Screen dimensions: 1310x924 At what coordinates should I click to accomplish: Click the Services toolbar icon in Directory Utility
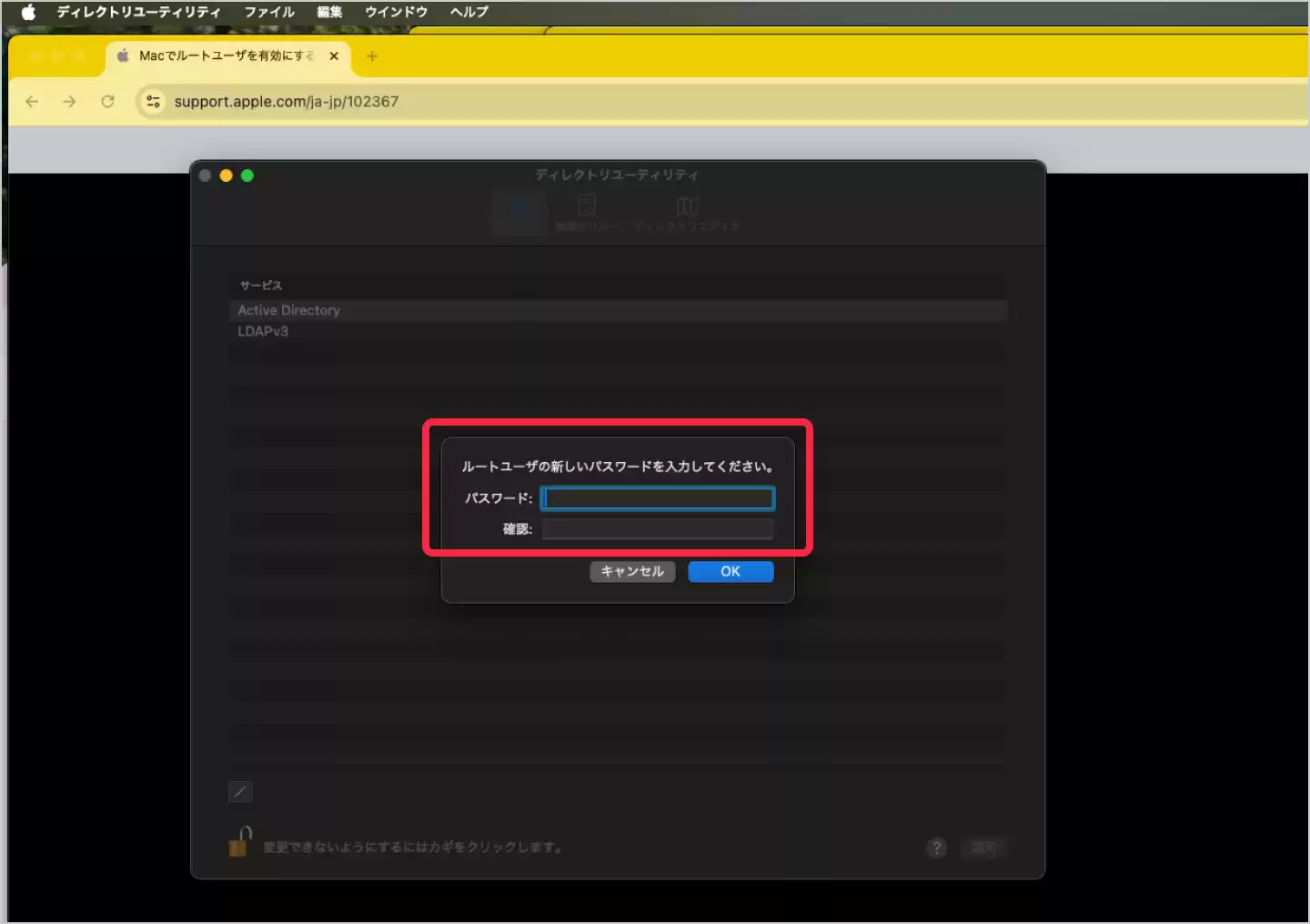519,212
